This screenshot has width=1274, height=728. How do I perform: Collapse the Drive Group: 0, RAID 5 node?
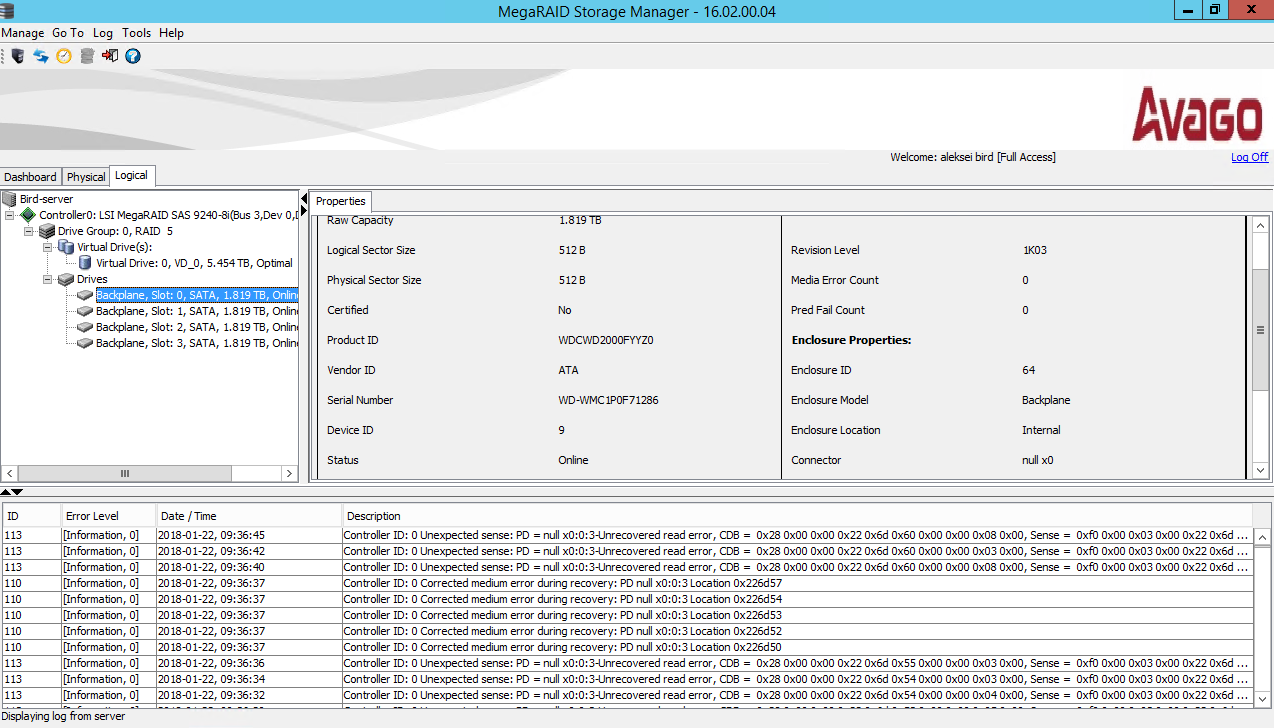(x=29, y=231)
